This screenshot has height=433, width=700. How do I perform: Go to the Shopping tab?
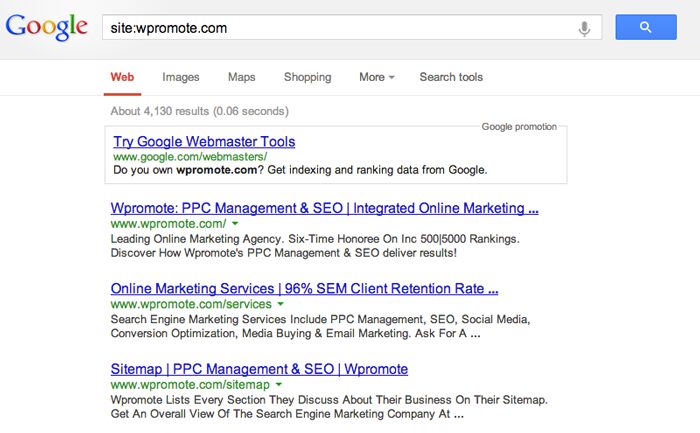[307, 77]
